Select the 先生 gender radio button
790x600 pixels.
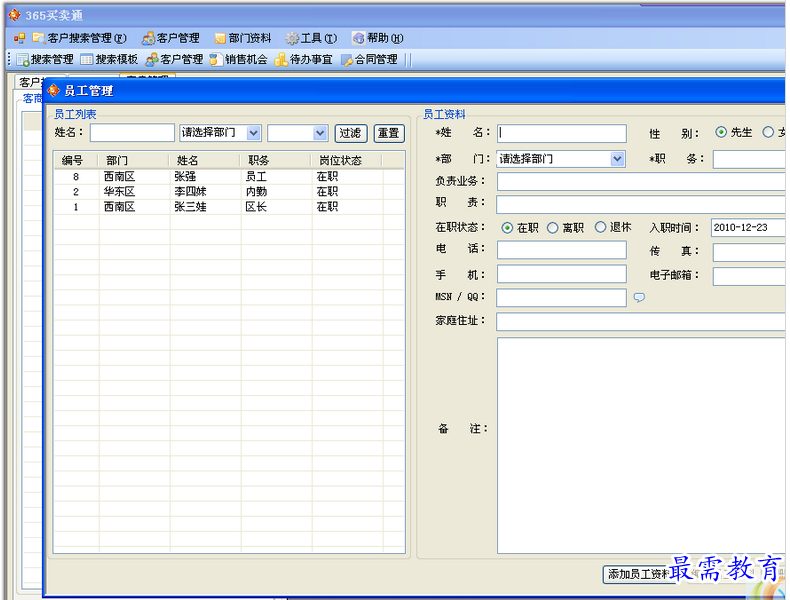721,132
